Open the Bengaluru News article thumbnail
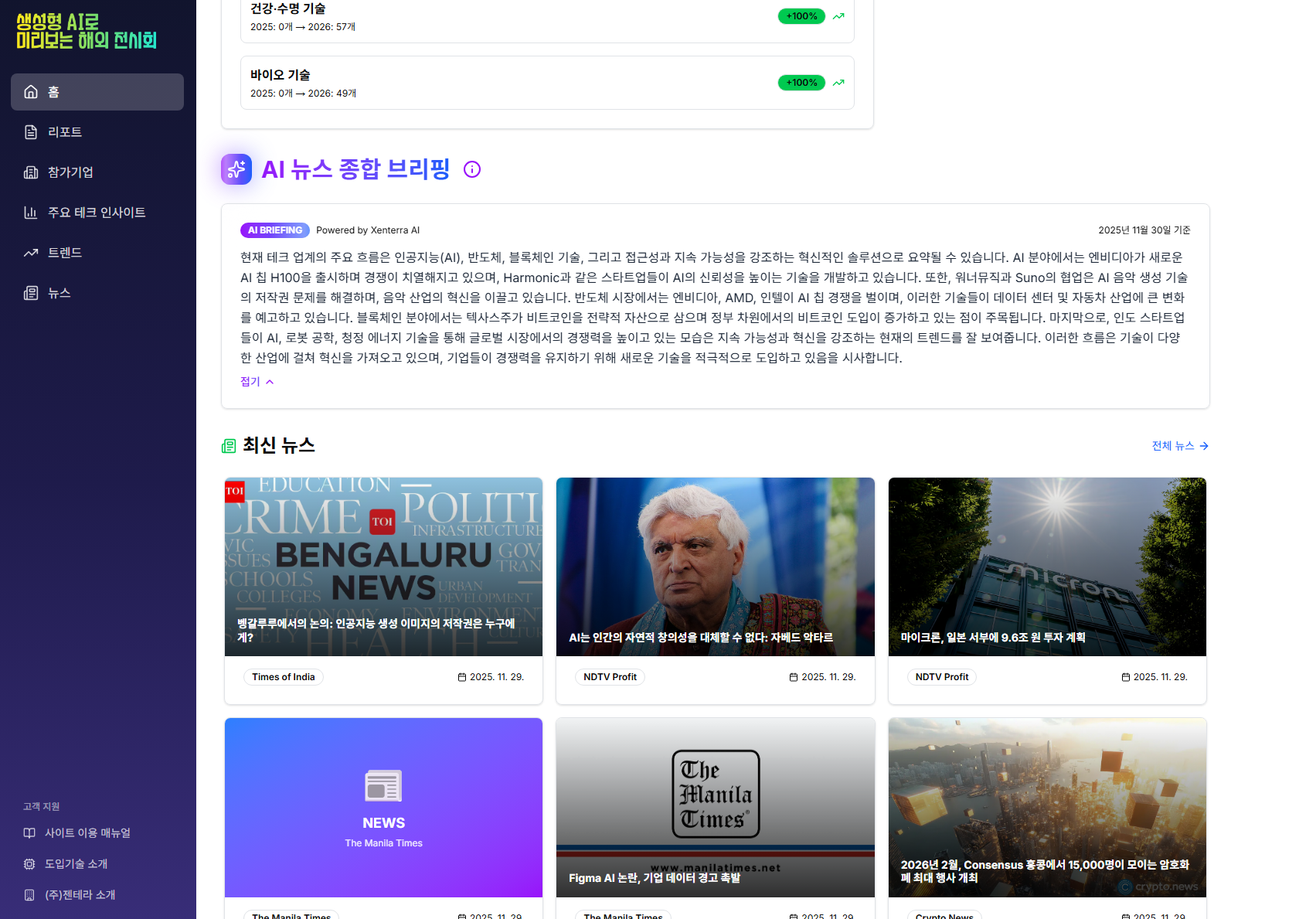 point(383,567)
